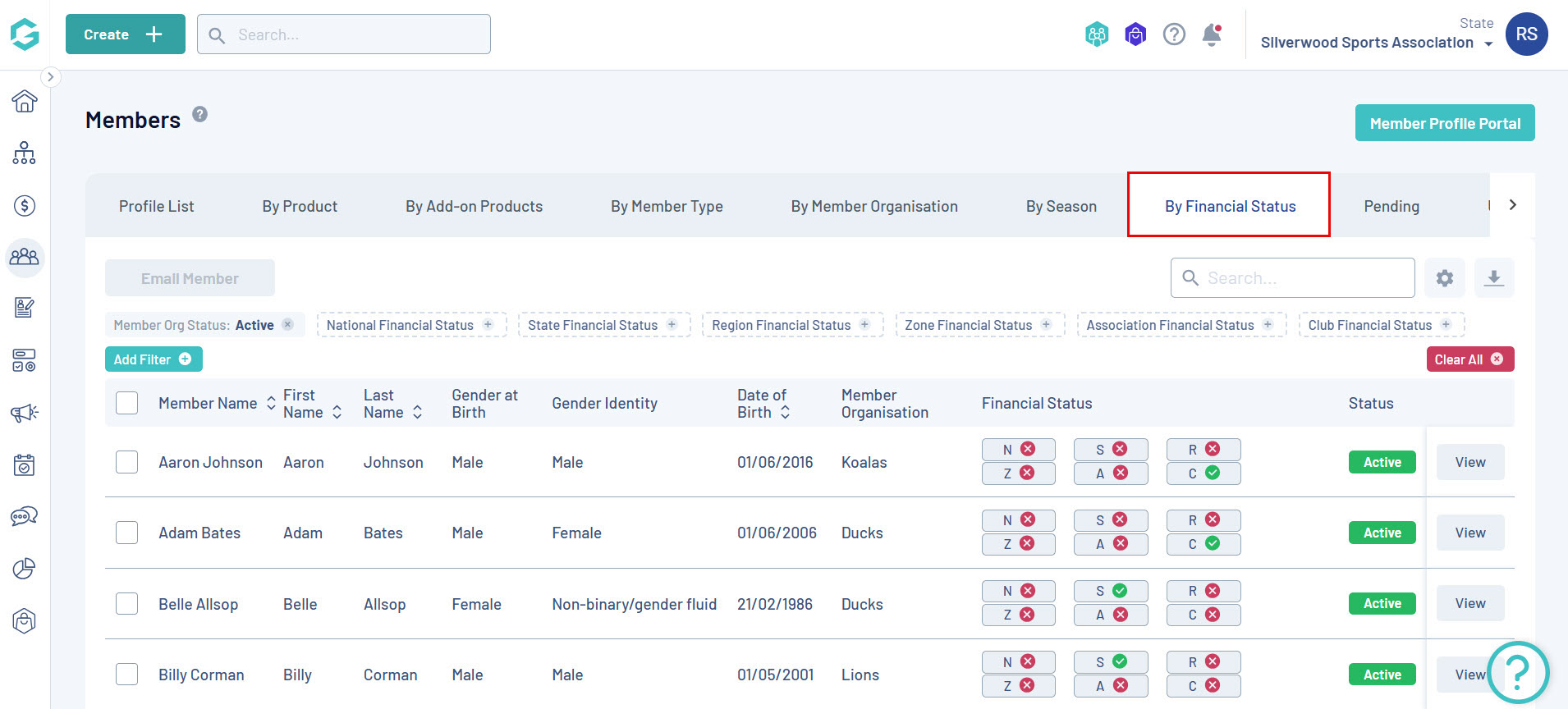This screenshot has width=1568, height=709.
Task: Open the chat bubbles sidebar icon
Action: [x=25, y=516]
